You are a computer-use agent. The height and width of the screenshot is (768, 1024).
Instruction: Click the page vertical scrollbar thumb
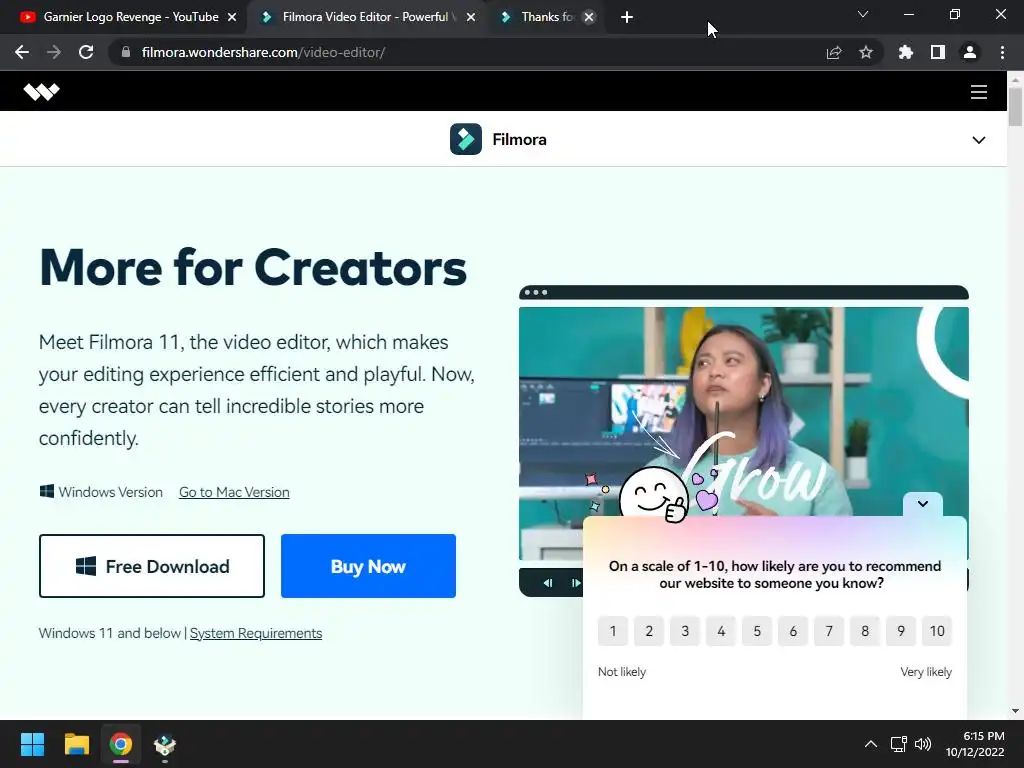pos(1015,106)
